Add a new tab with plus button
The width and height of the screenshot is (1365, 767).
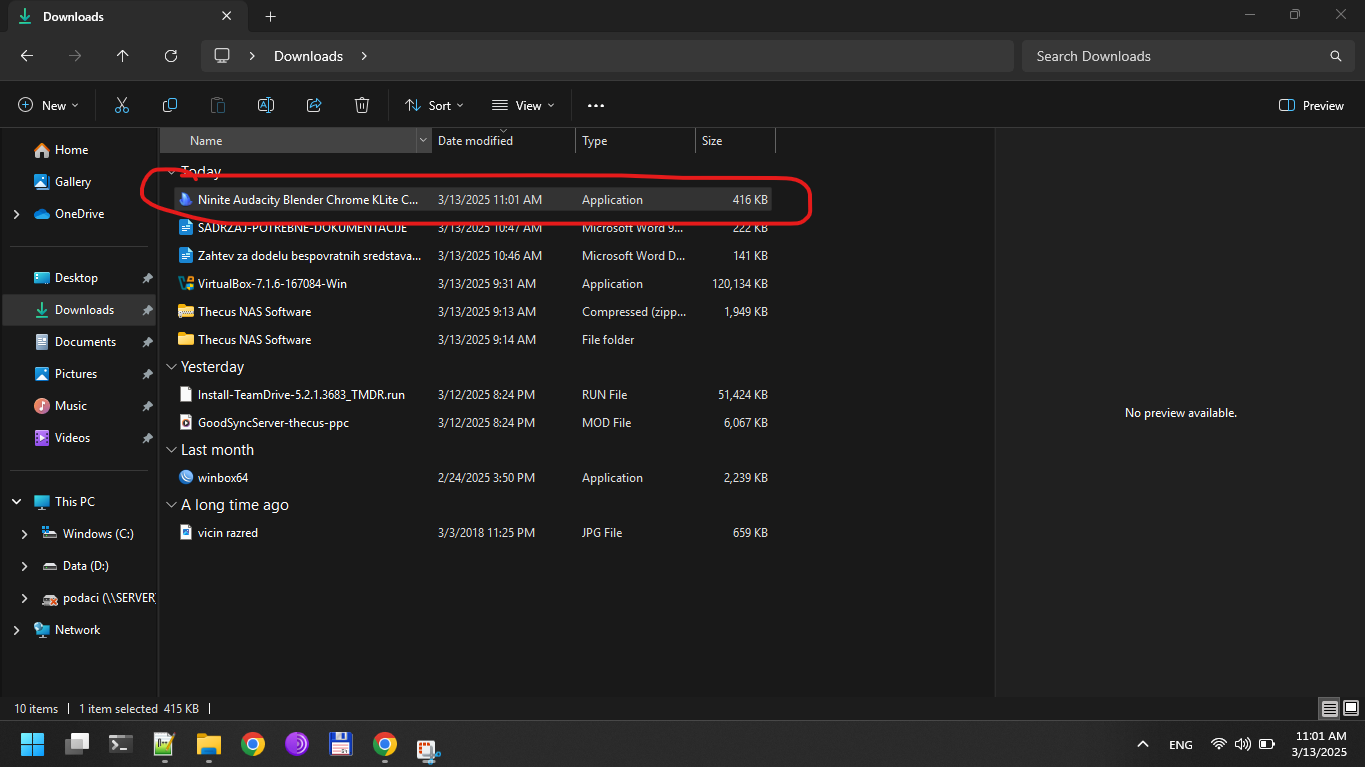(x=270, y=16)
